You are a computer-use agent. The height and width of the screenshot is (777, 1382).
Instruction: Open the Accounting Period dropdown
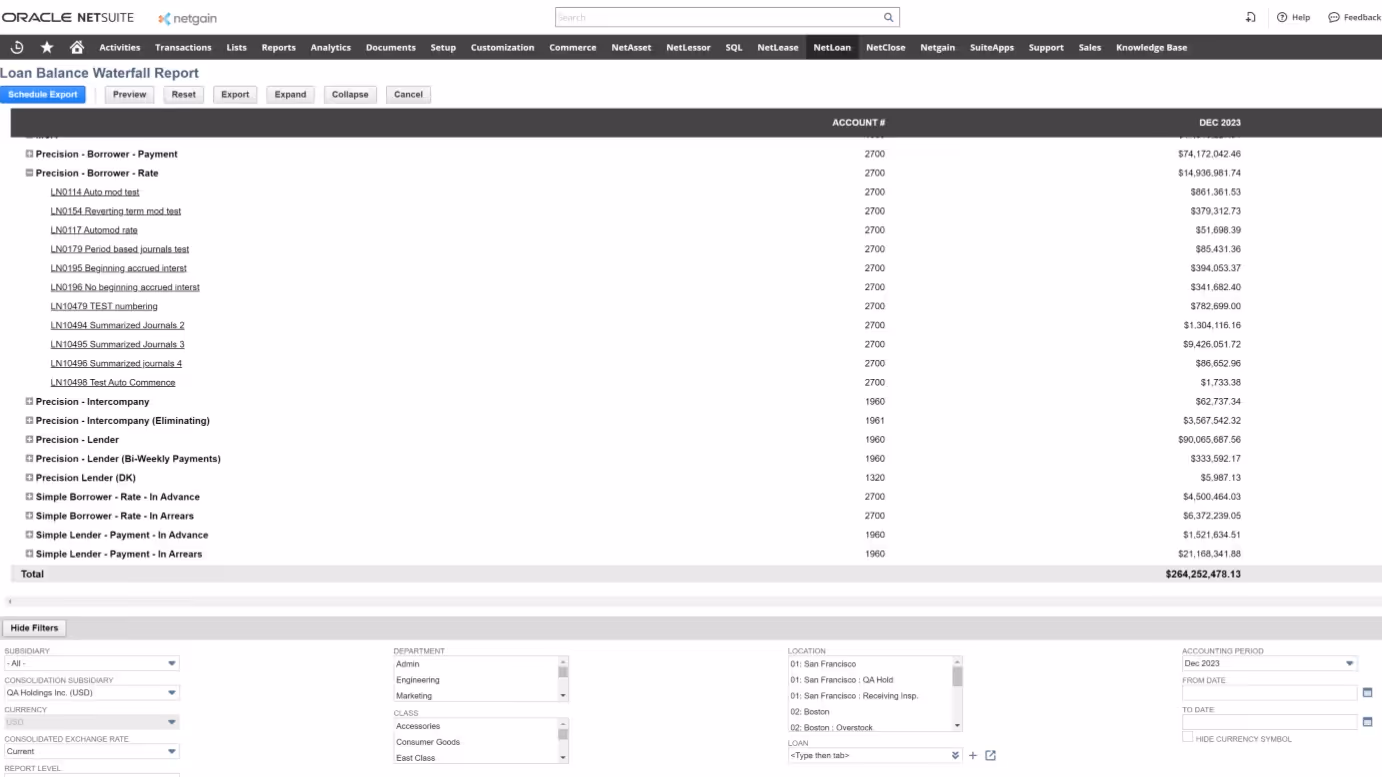(1347, 663)
